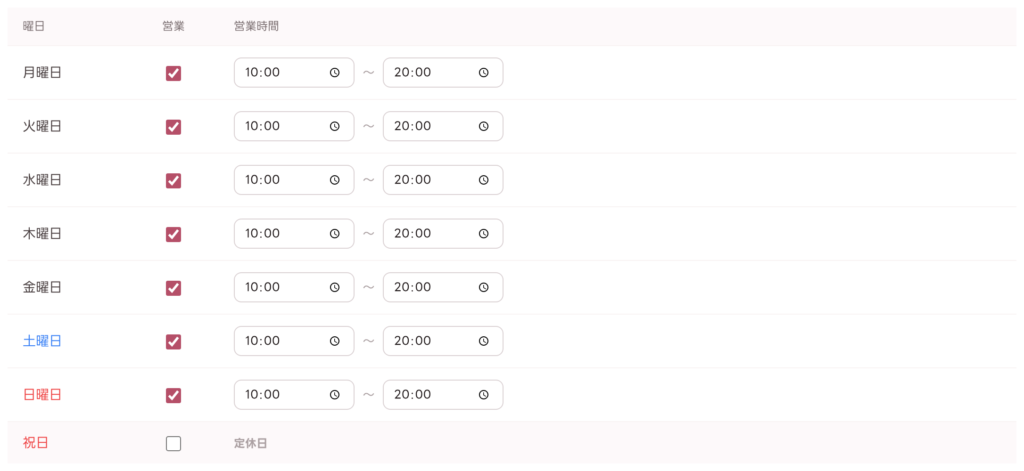This screenshot has height=471, width=1024.
Task: Open clock picker for Thursday opening time
Action: pyautogui.click(x=334, y=233)
